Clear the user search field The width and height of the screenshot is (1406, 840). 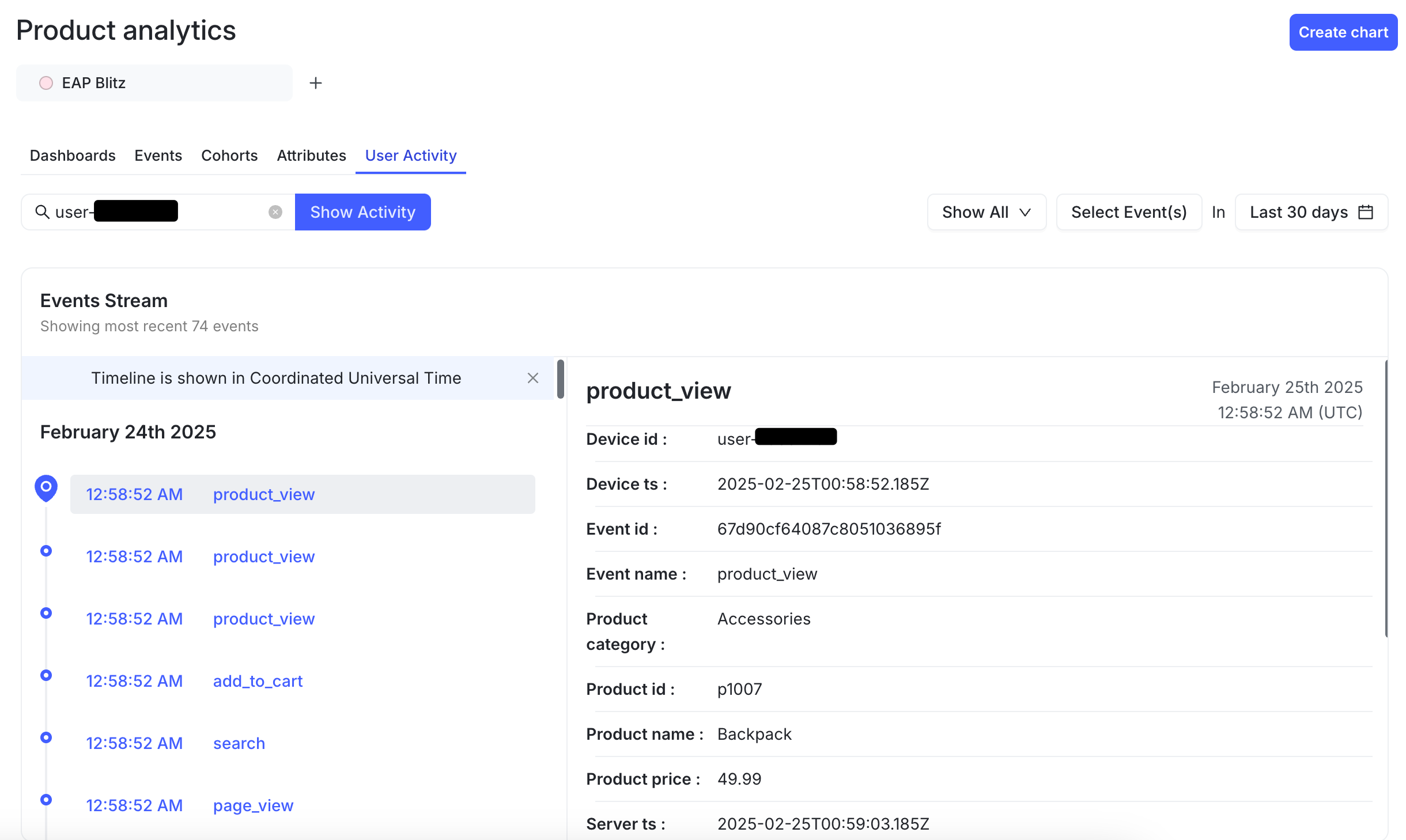[275, 212]
